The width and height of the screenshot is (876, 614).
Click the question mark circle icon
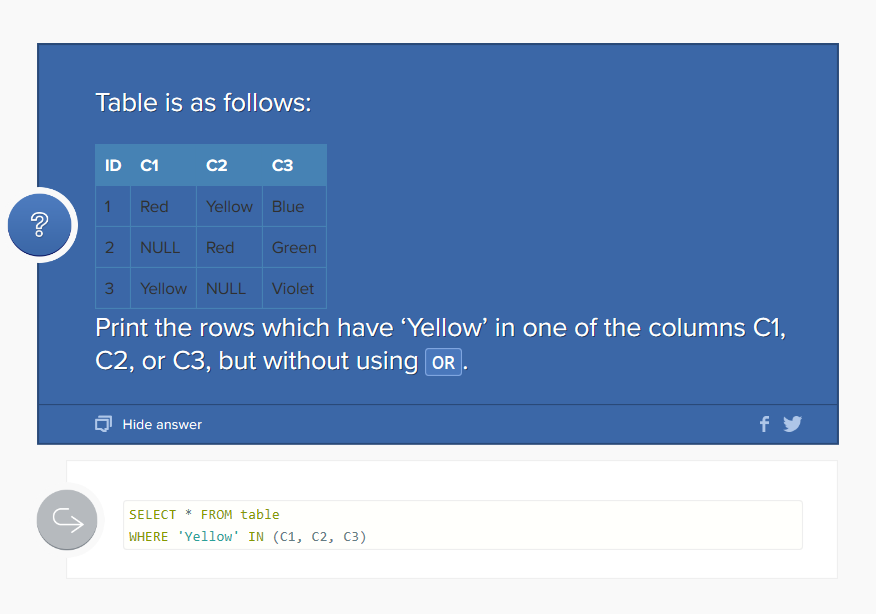[x=41, y=225]
